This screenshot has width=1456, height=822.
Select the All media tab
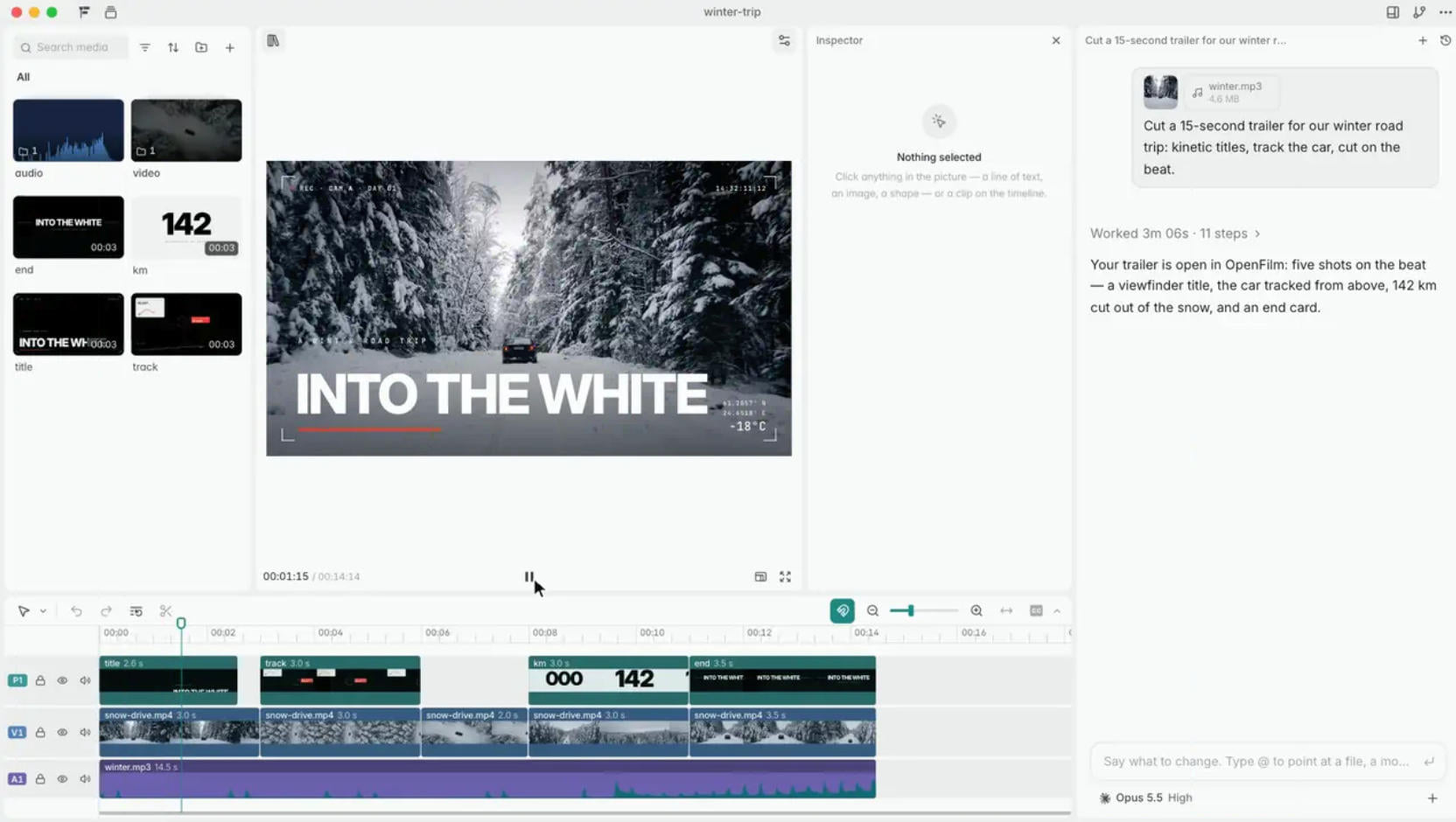click(x=23, y=77)
